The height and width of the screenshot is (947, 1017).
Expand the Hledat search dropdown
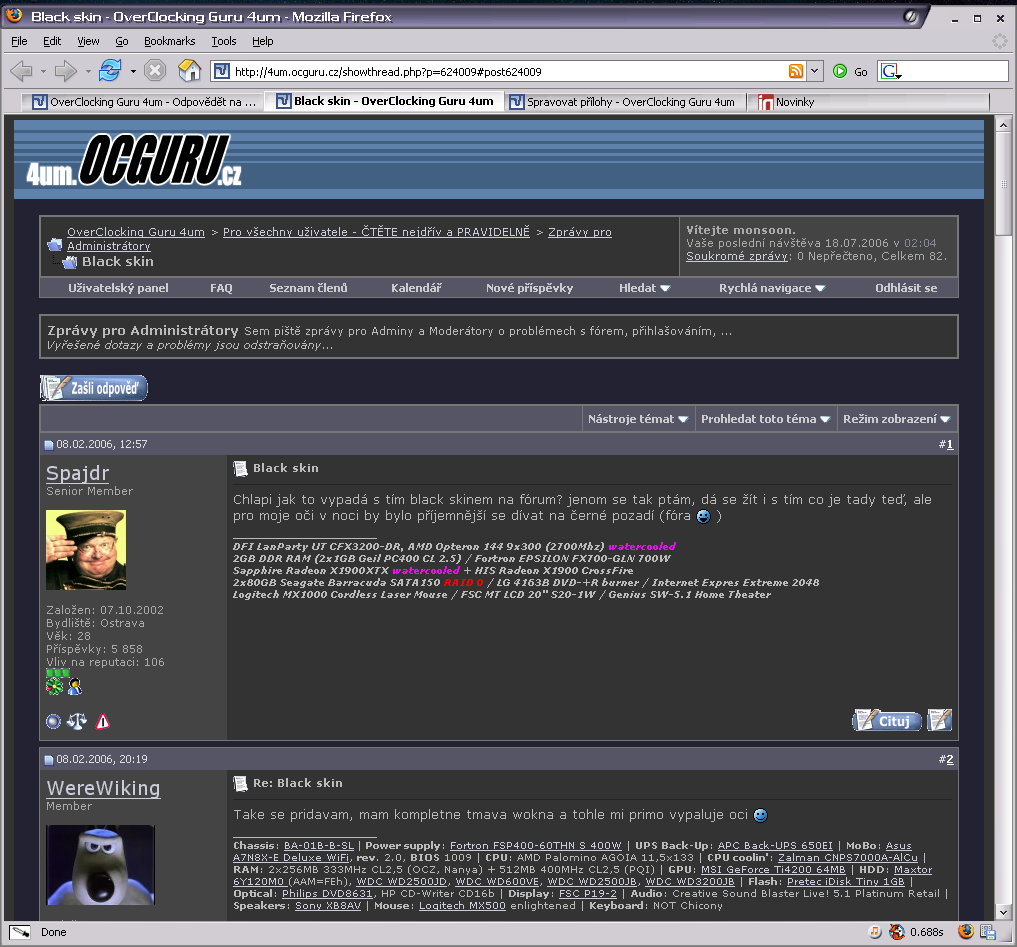click(x=644, y=288)
